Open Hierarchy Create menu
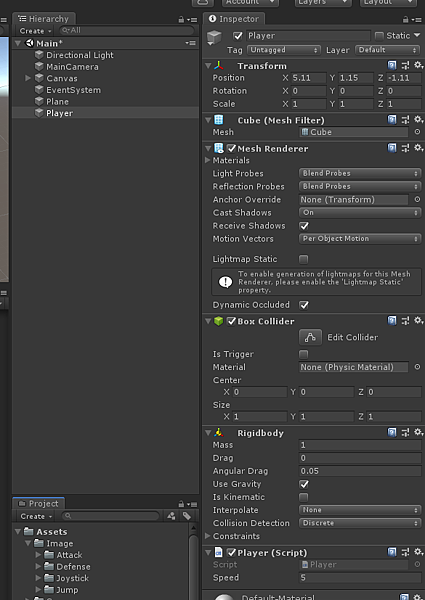This screenshot has height=600, width=425. pyautogui.click(x=35, y=31)
